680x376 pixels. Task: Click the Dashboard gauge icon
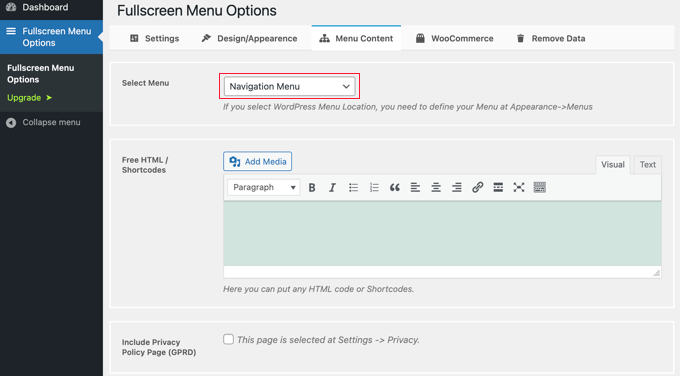11,7
